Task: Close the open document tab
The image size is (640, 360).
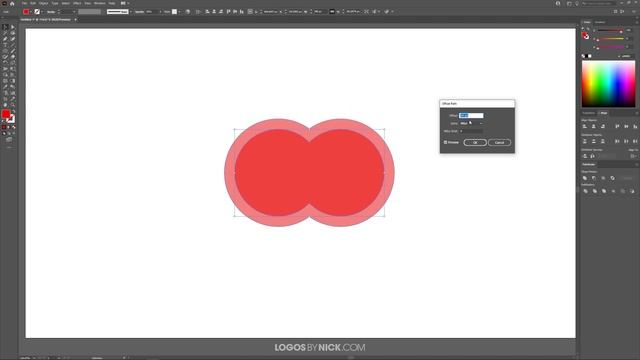Action: point(76,20)
